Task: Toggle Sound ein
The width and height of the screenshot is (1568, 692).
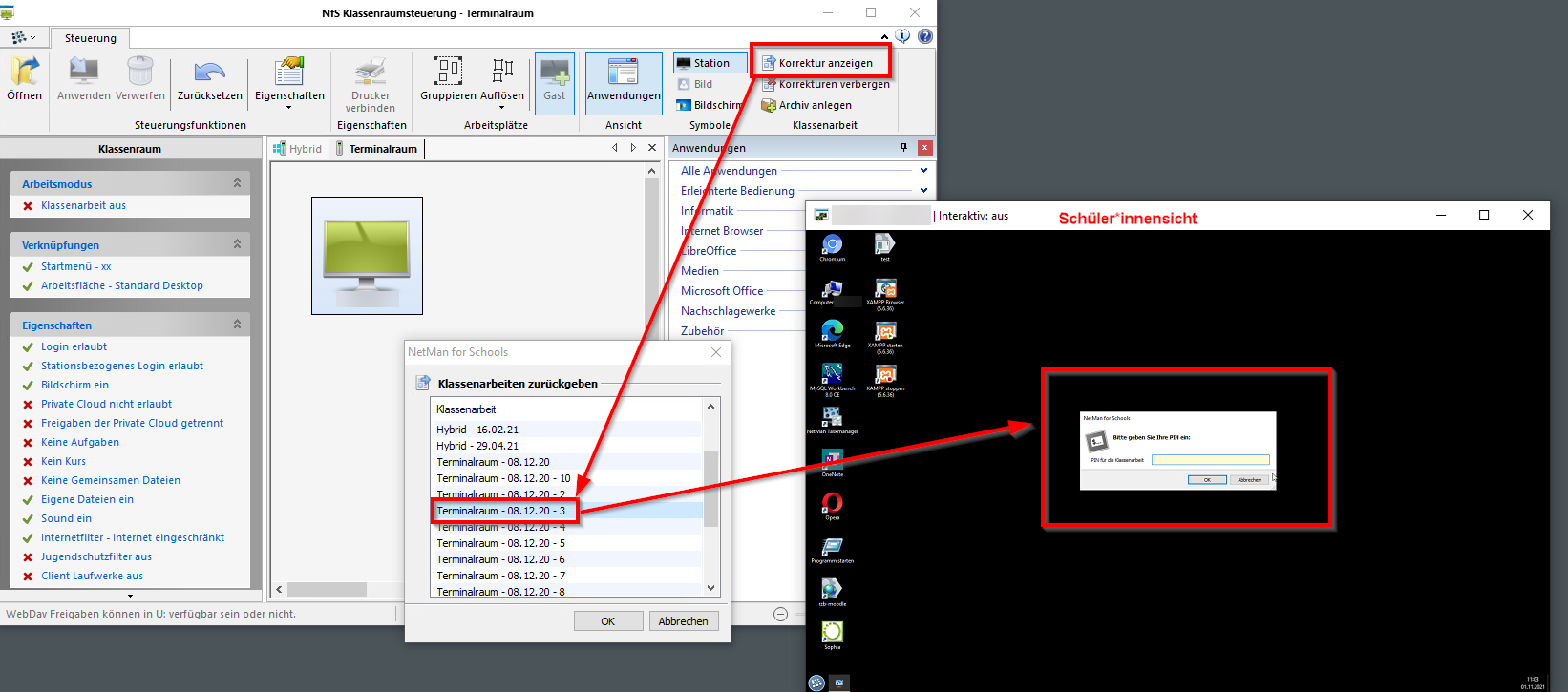Action: [x=66, y=518]
